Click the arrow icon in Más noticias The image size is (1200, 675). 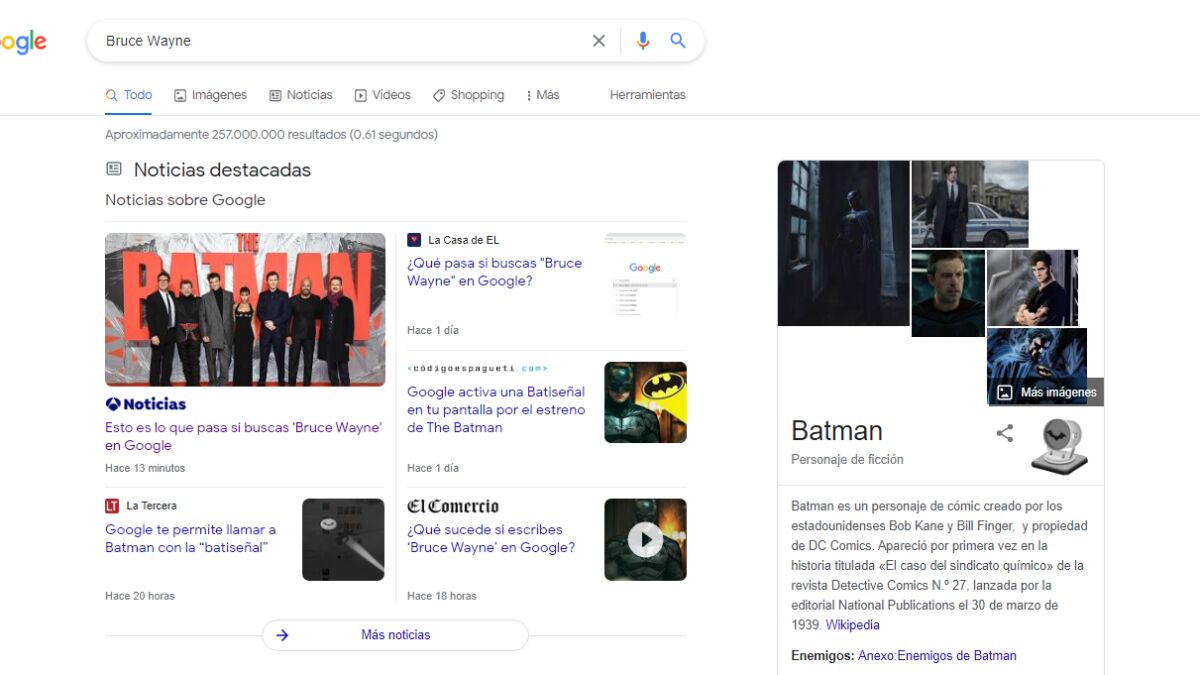[283, 635]
